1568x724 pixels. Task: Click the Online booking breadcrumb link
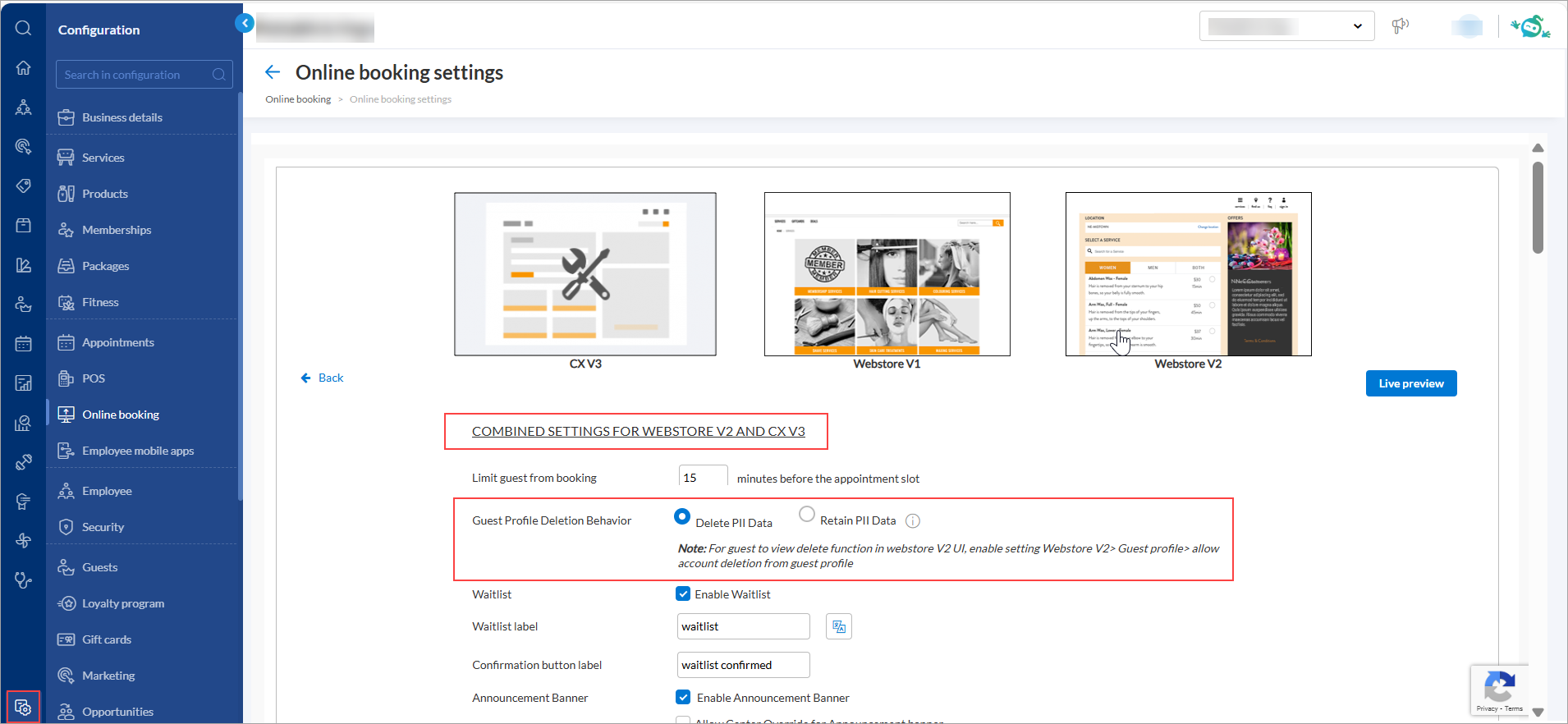point(298,99)
